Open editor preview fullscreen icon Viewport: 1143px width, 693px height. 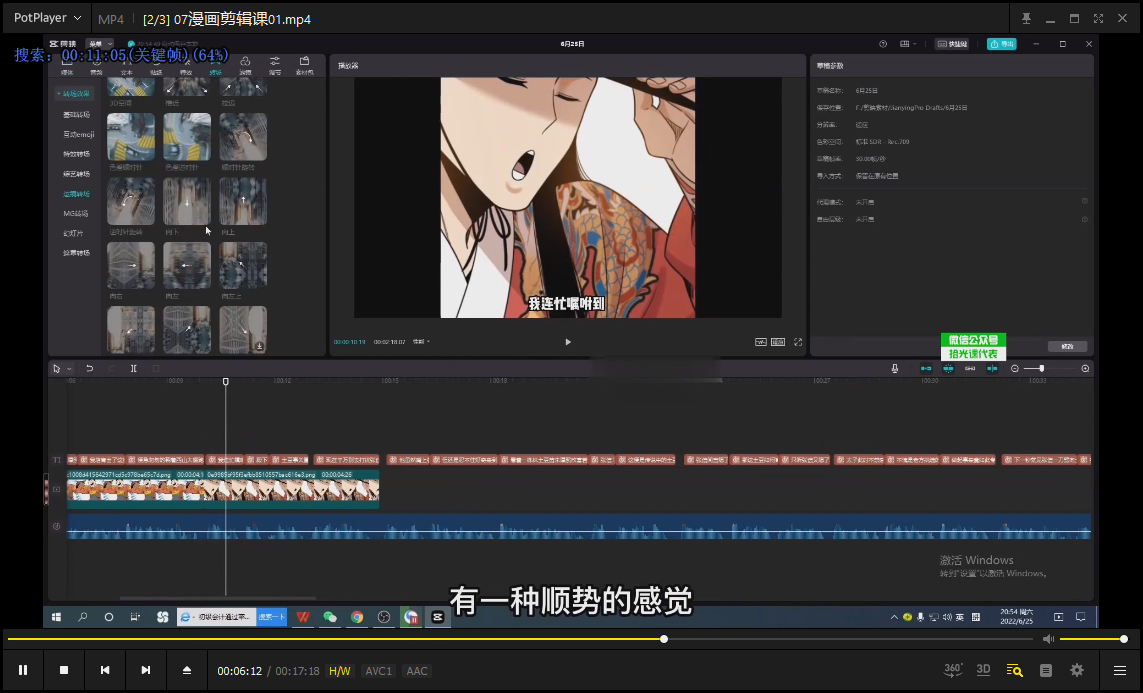[798, 342]
